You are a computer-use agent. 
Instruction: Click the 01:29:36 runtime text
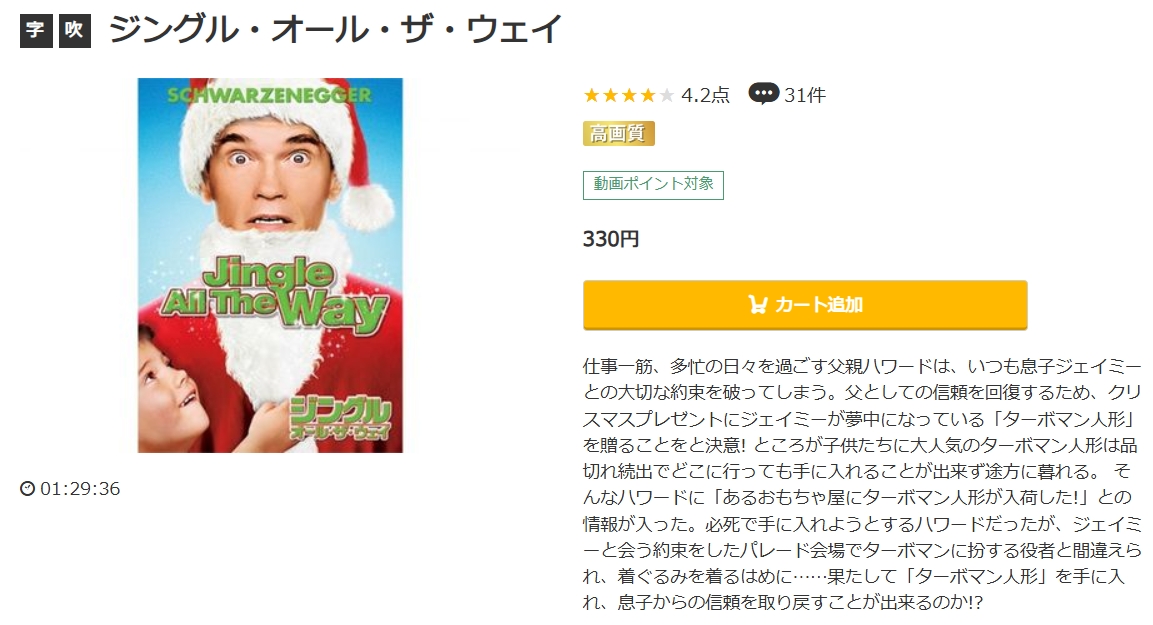80,489
